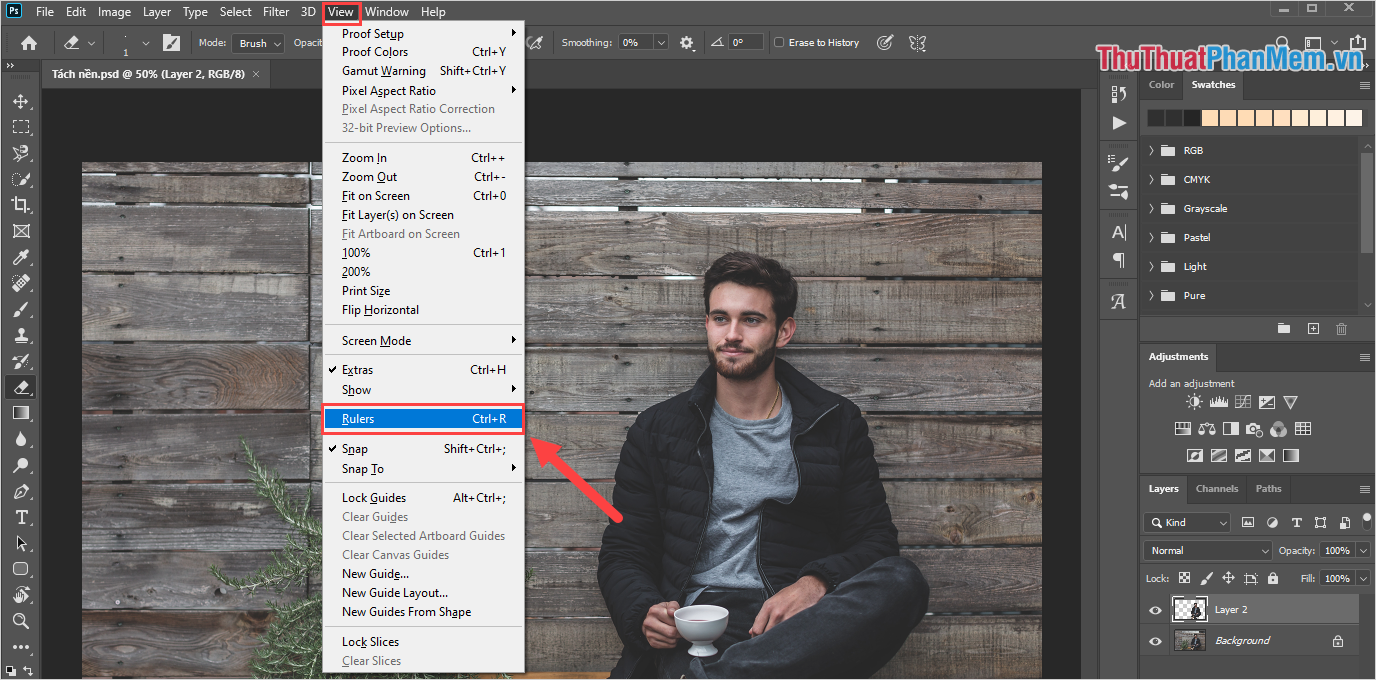
Task: Select the Crop tool
Action: coord(20,205)
